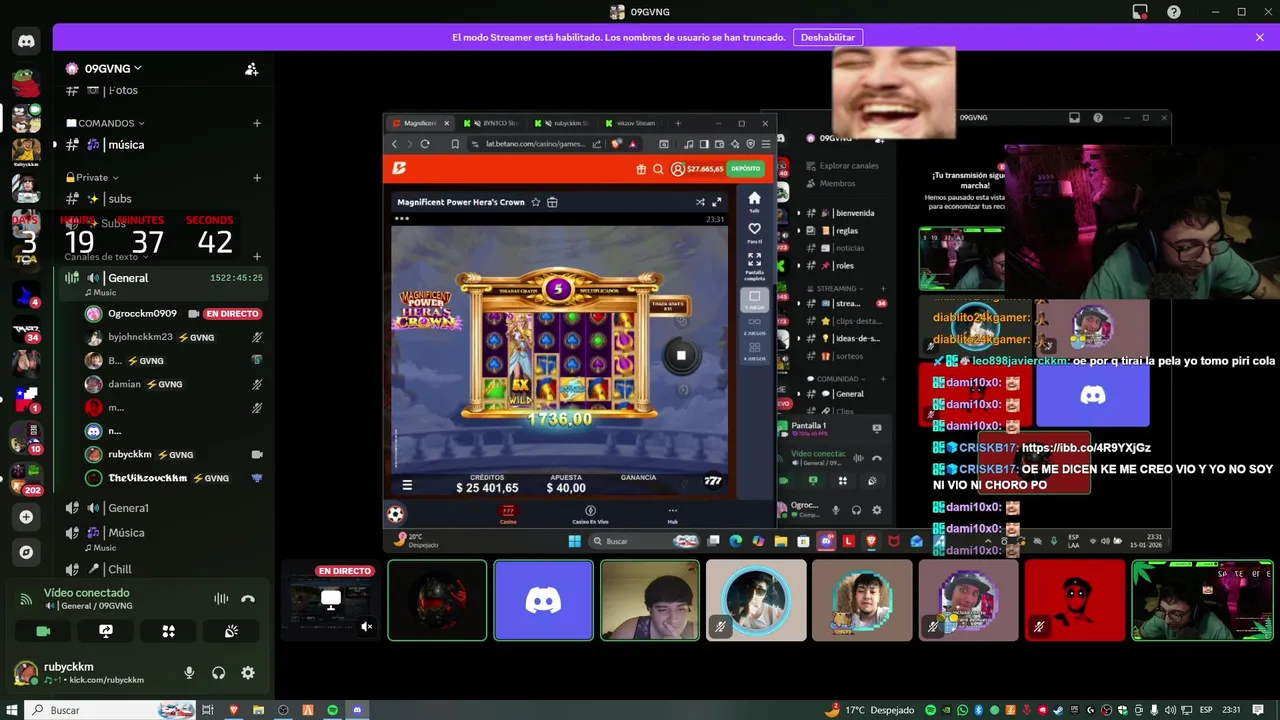Open the slot game hamburger menu
This screenshot has width=1280, height=720.
tap(407, 485)
